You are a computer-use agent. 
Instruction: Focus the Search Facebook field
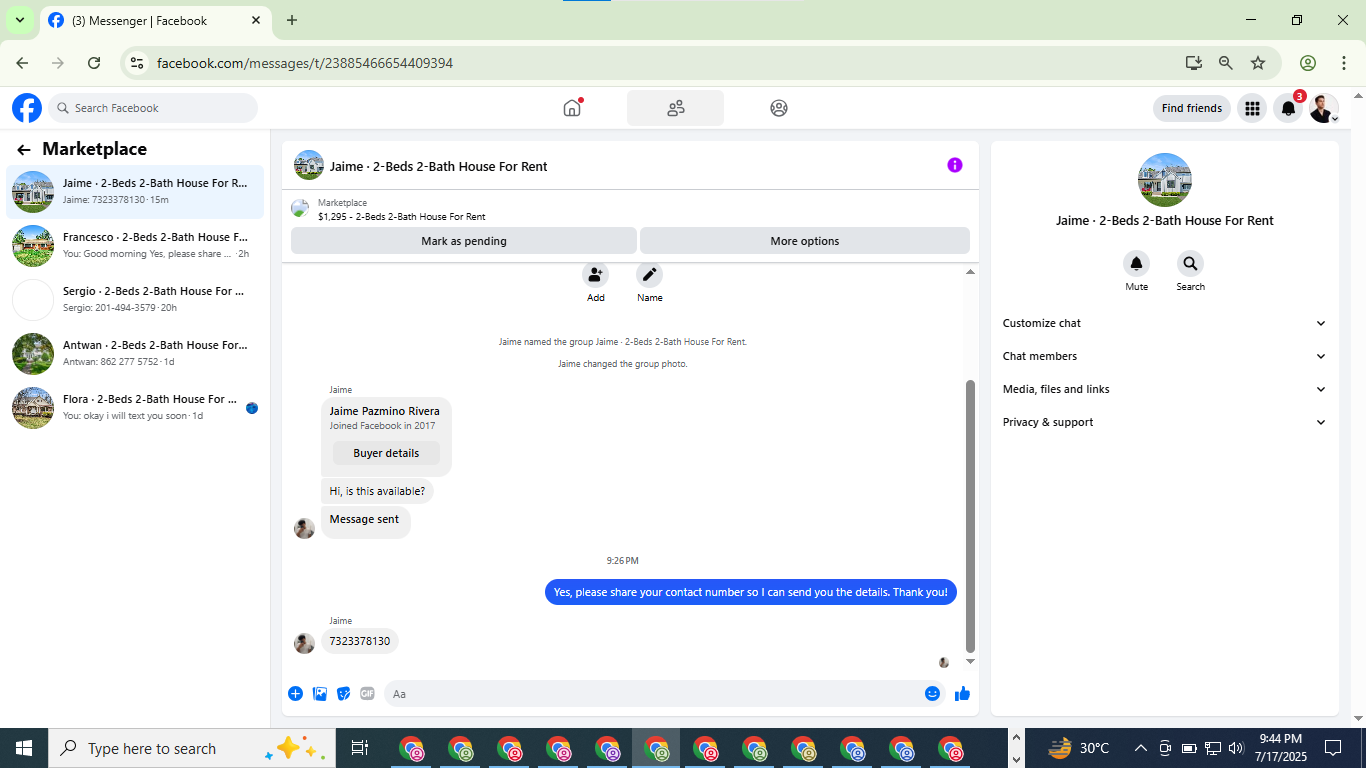[153, 108]
